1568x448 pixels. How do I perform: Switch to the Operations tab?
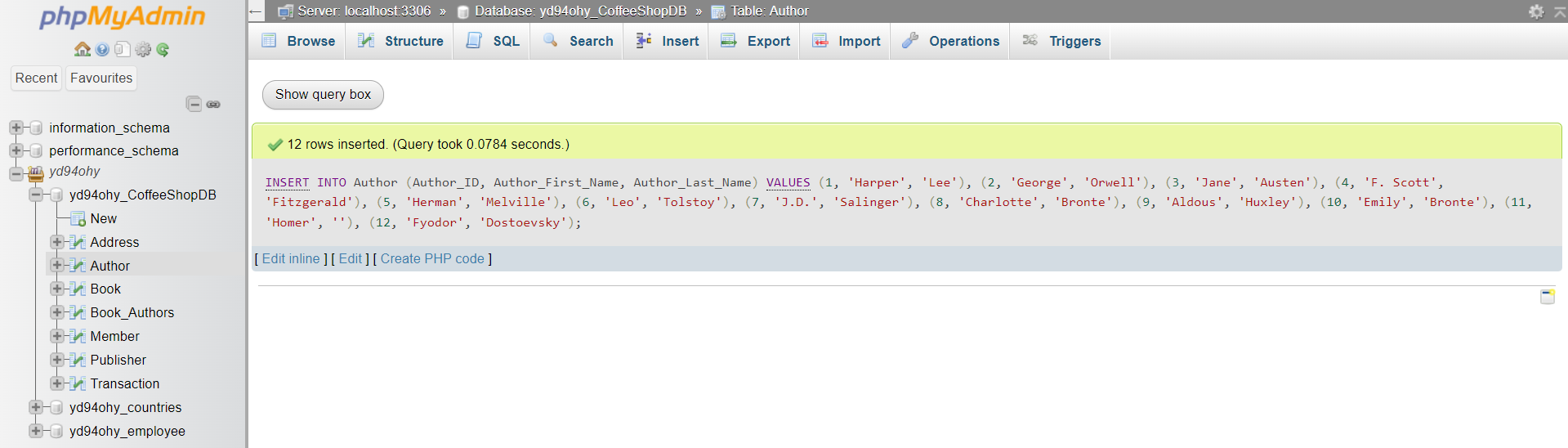(x=950, y=41)
